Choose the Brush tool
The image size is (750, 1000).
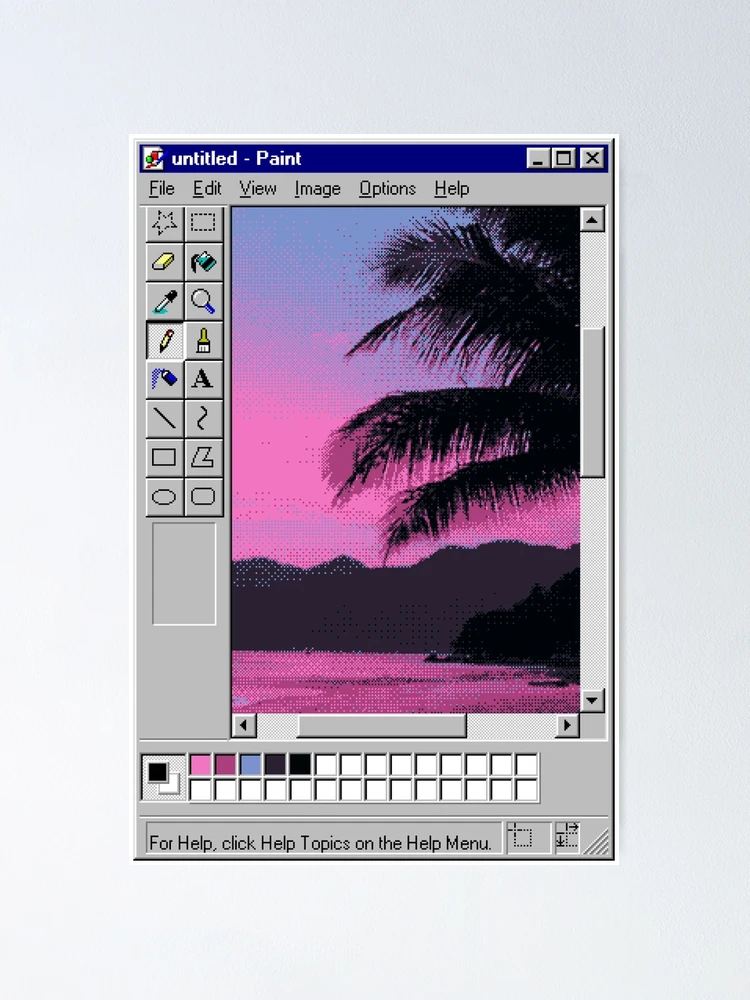[x=203, y=341]
